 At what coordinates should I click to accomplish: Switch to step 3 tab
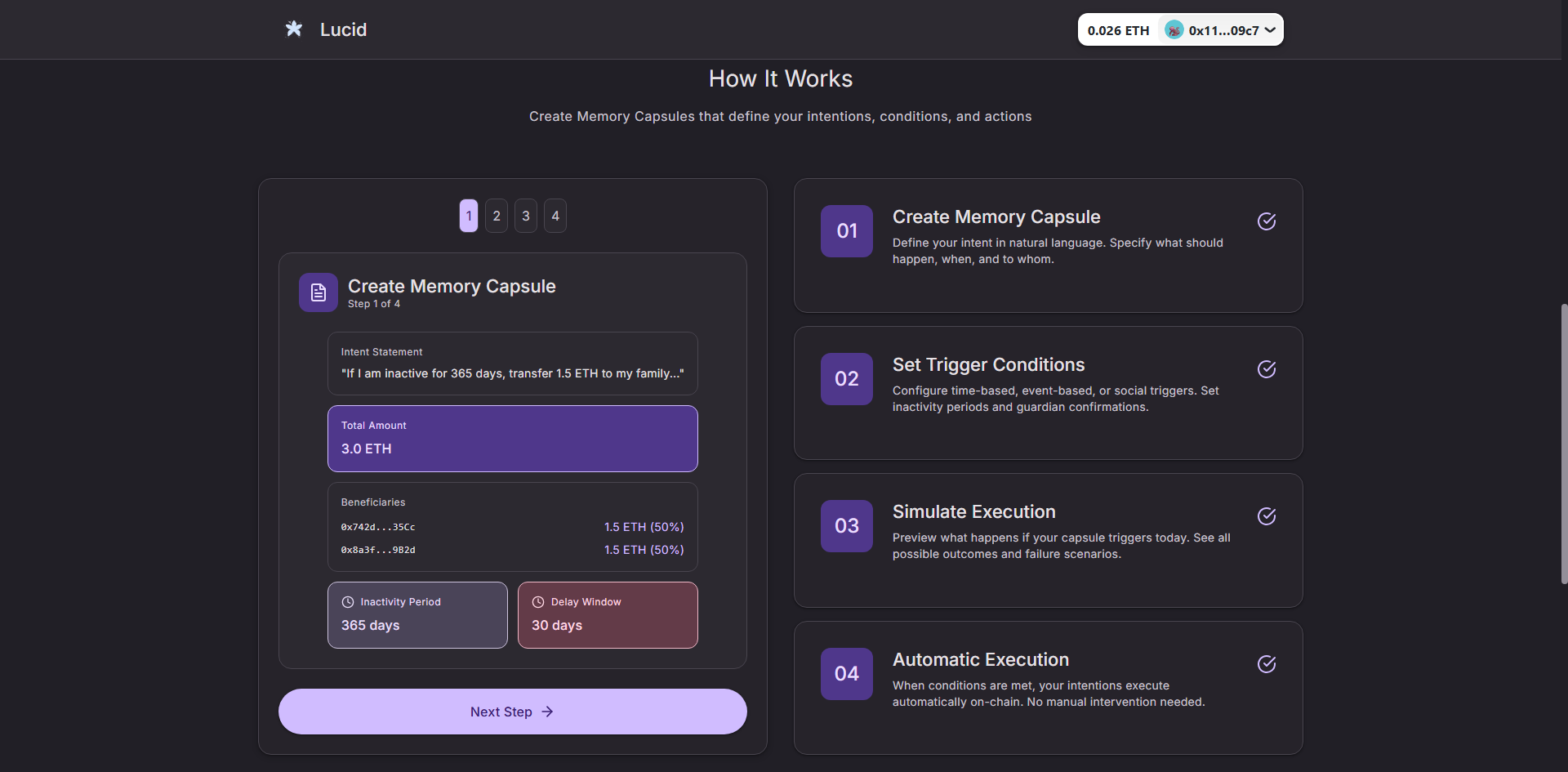point(526,216)
